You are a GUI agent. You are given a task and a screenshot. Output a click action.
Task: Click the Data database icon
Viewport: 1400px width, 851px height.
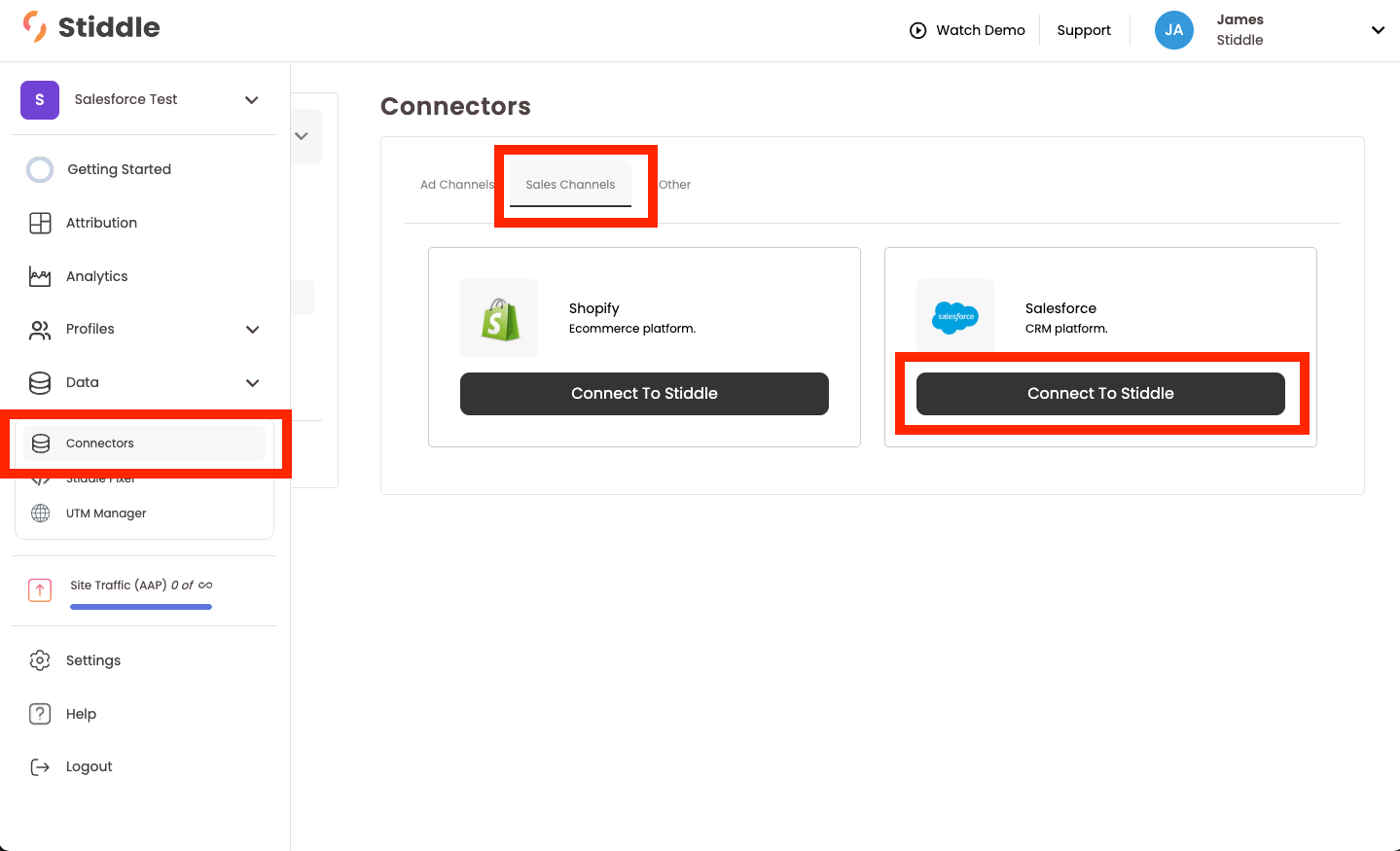(40, 382)
